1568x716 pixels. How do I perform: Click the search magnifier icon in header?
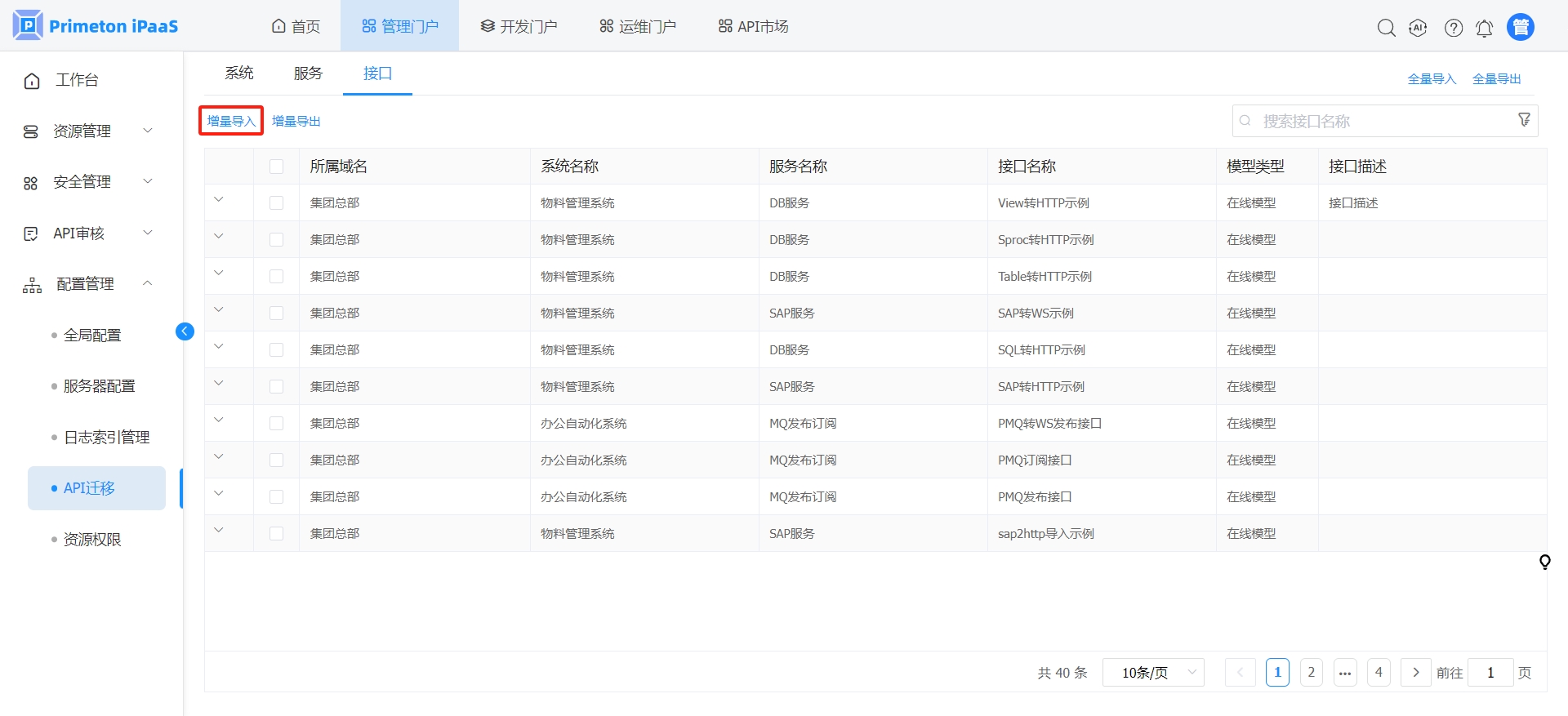[1386, 28]
